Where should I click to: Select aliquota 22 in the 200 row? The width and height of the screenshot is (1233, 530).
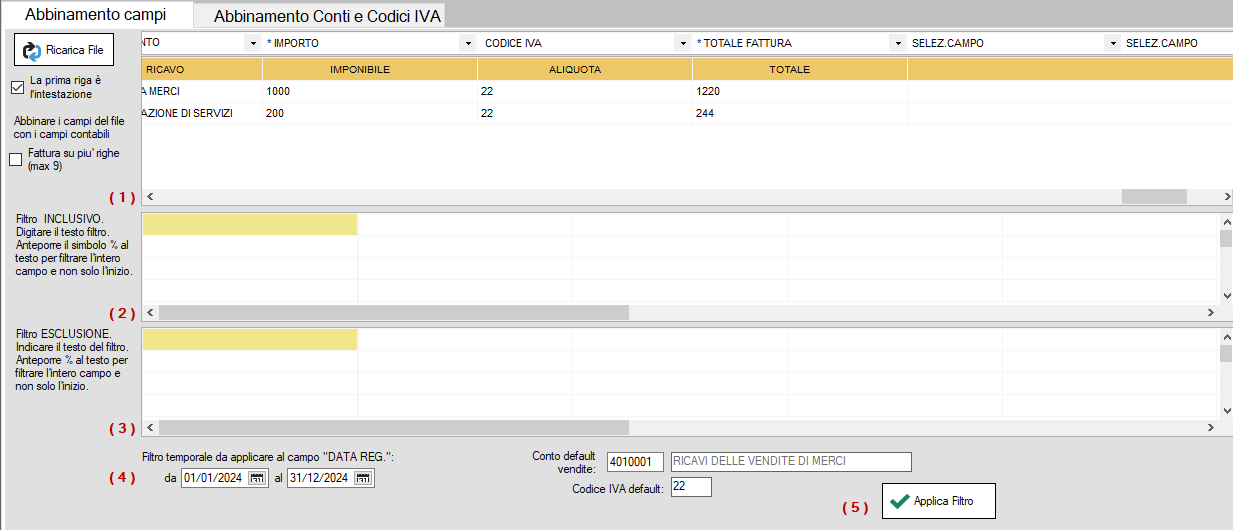[x=585, y=113]
